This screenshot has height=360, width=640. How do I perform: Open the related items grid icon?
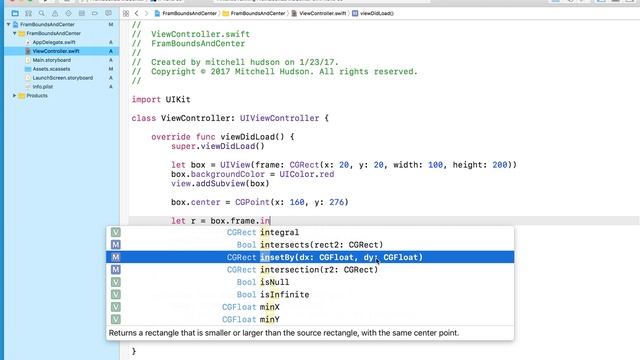coord(126,13)
